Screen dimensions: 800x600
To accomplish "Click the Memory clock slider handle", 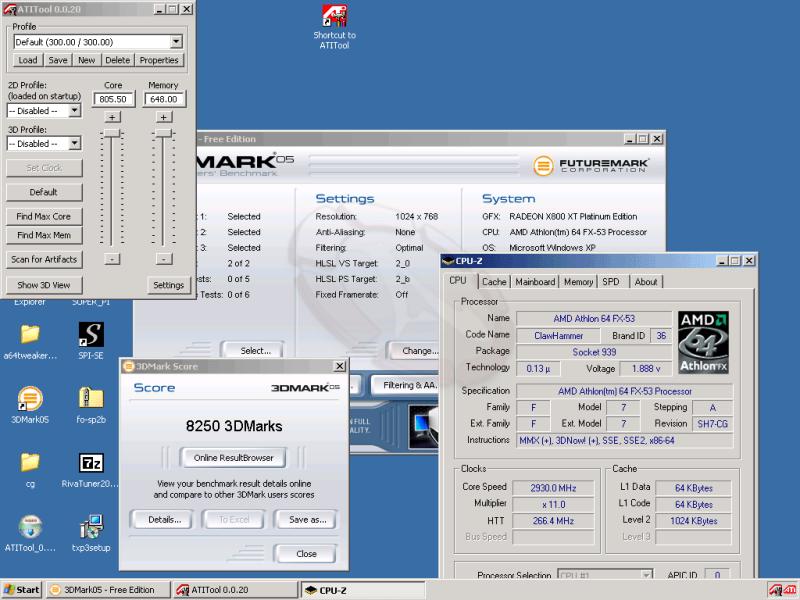I will [163, 133].
